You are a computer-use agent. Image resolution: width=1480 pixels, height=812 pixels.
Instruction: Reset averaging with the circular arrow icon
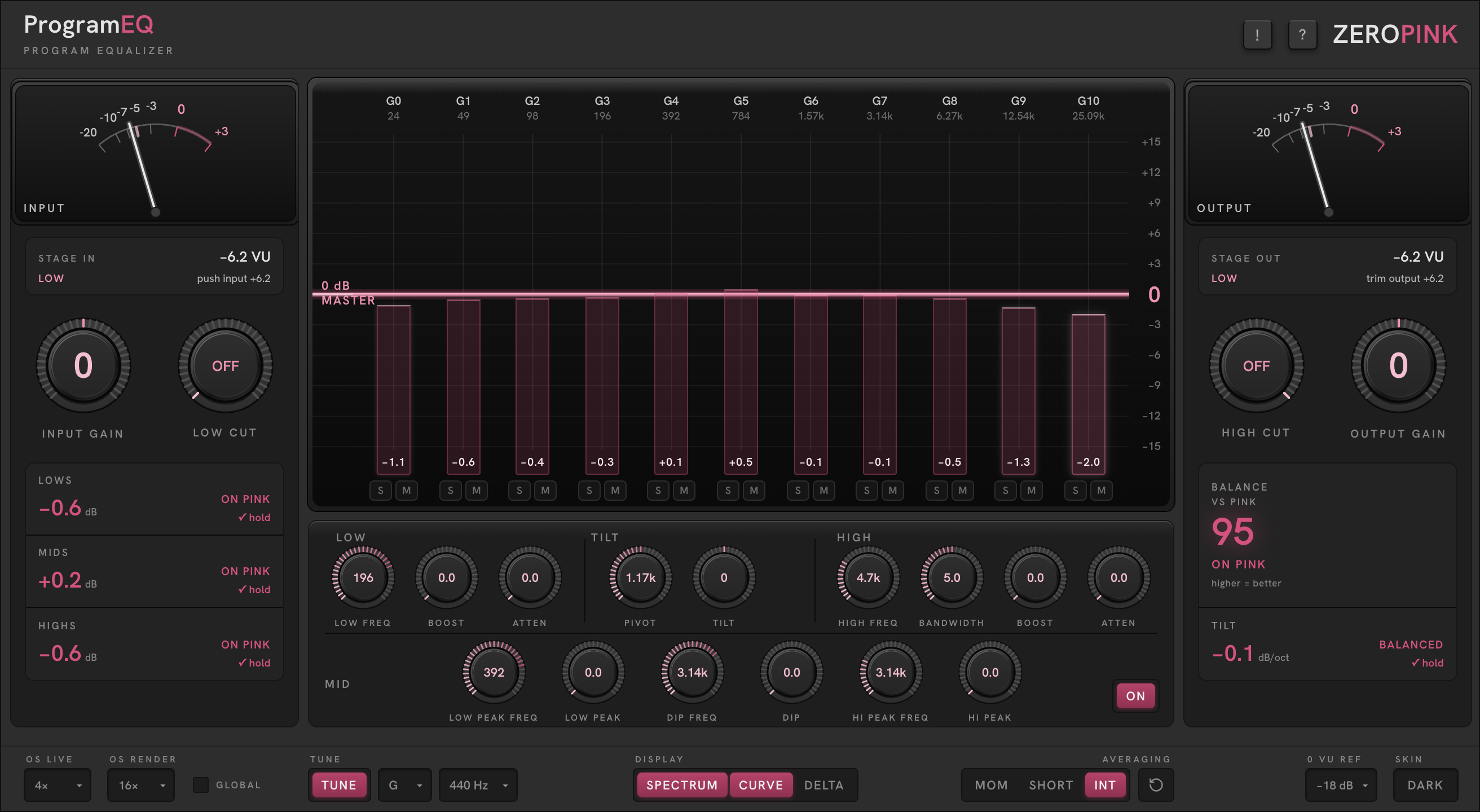click(x=1155, y=784)
